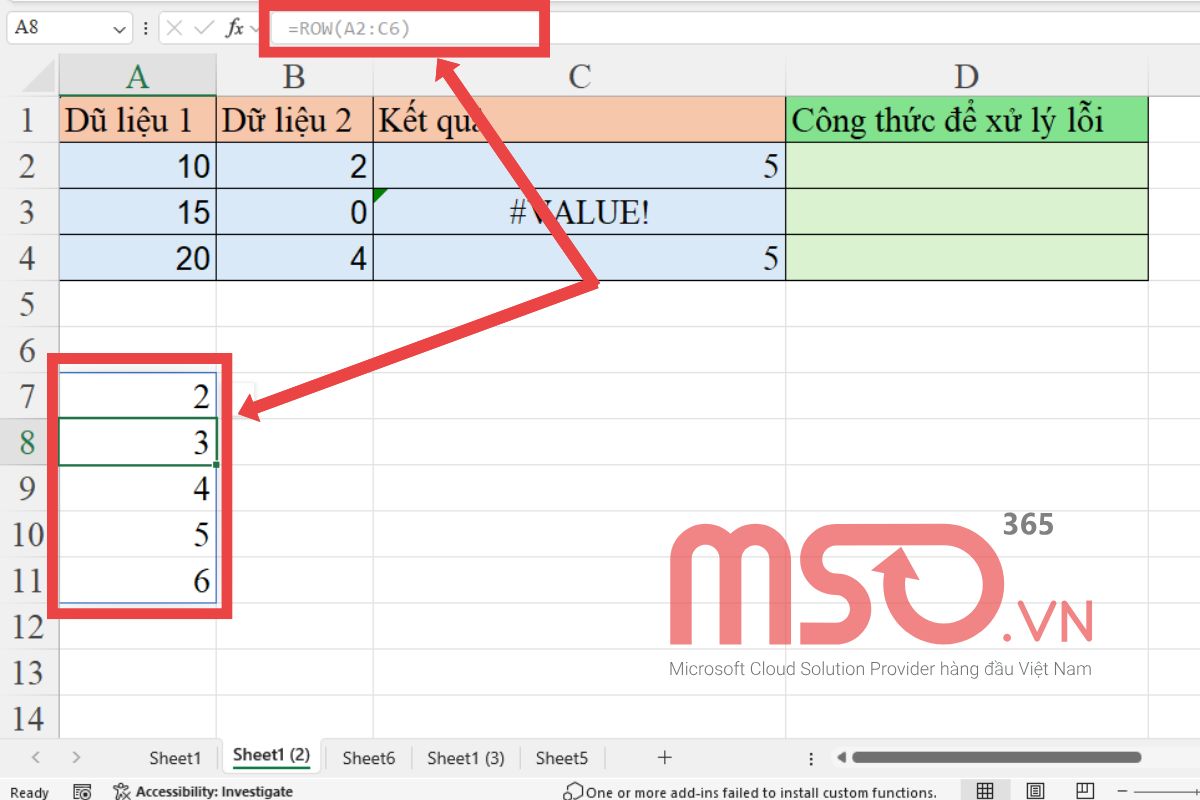Image resolution: width=1200 pixels, height=800 pixels.
Task: Click cell A10 containing 5
Action: pyautogui.click(x=138, y=534)
